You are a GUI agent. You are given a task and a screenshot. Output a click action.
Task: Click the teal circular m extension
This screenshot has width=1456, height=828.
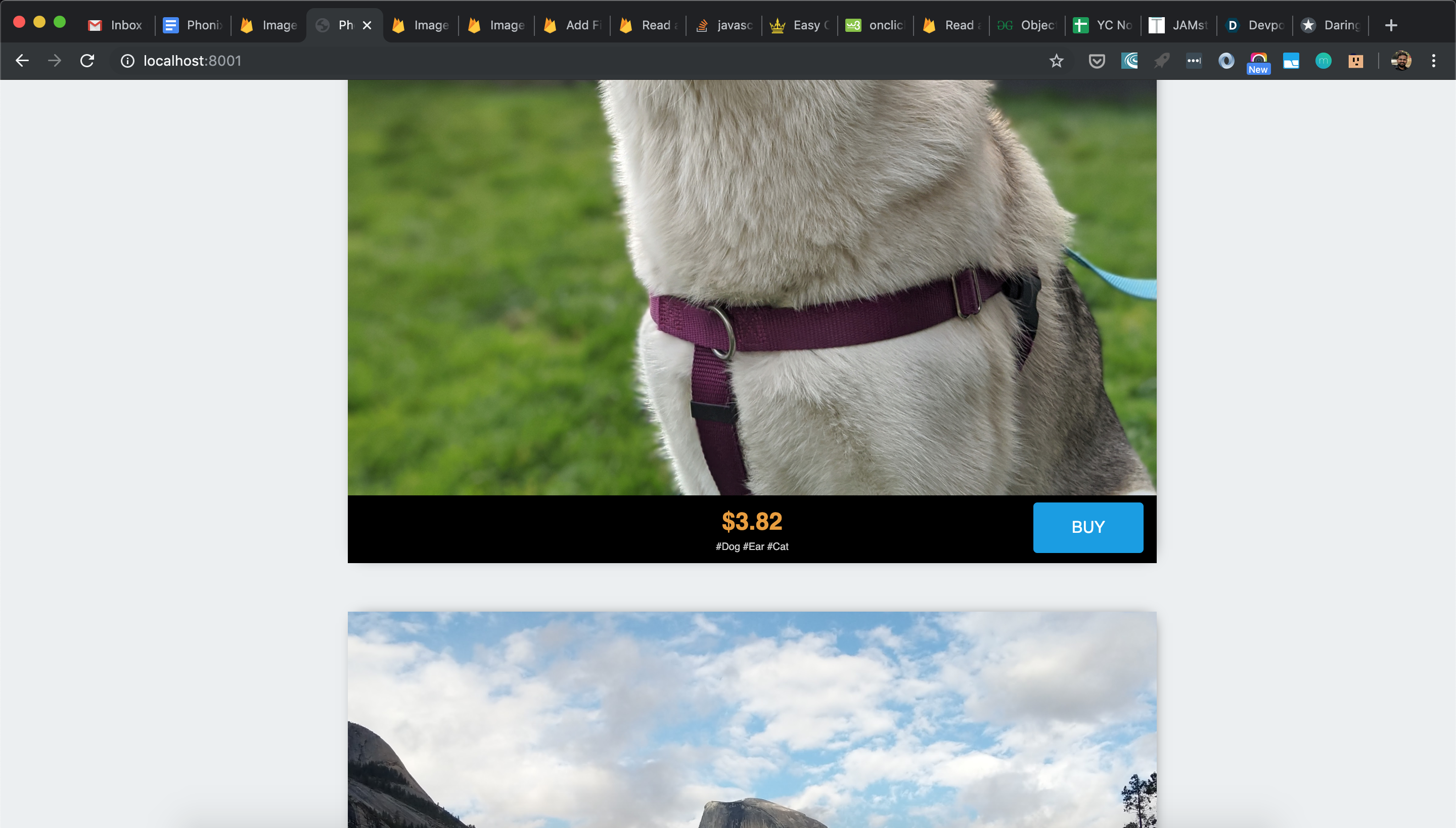[1323, 61]
